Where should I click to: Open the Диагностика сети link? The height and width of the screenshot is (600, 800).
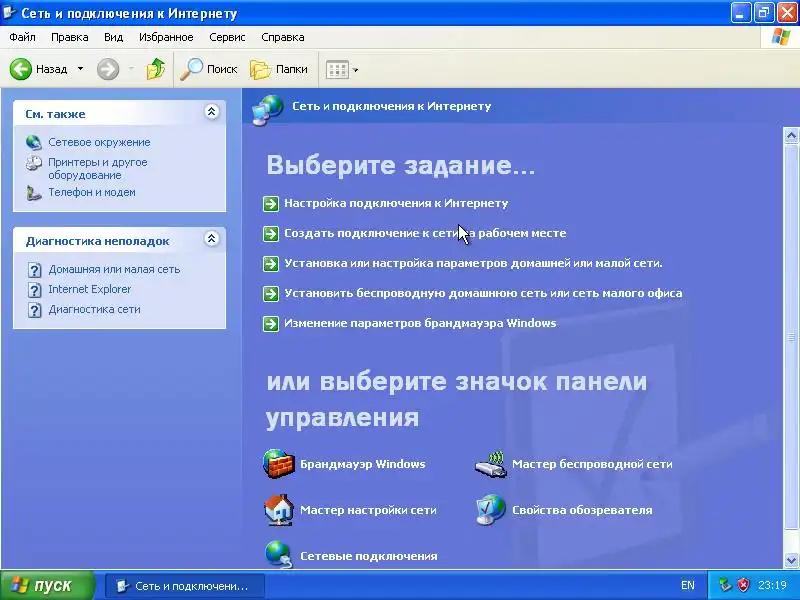pyautogui.click(x=94, y=309)
